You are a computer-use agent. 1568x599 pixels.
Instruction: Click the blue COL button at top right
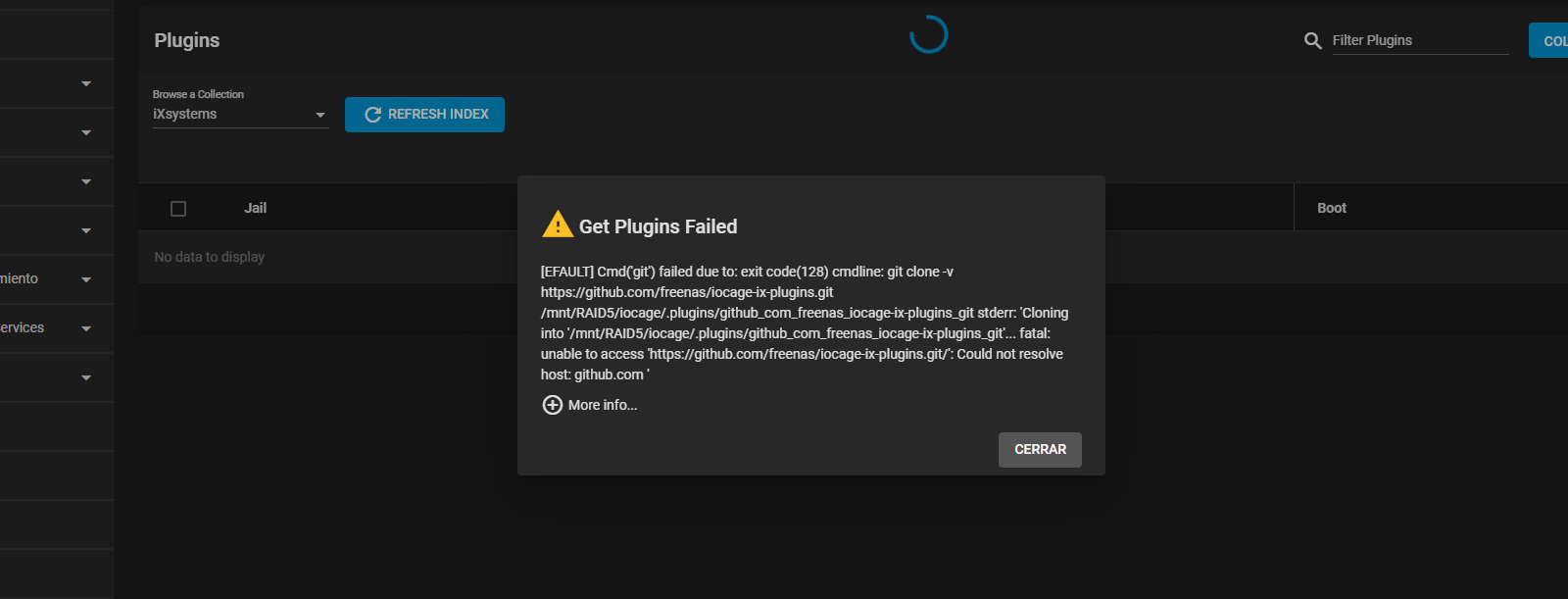[1548, 40]
